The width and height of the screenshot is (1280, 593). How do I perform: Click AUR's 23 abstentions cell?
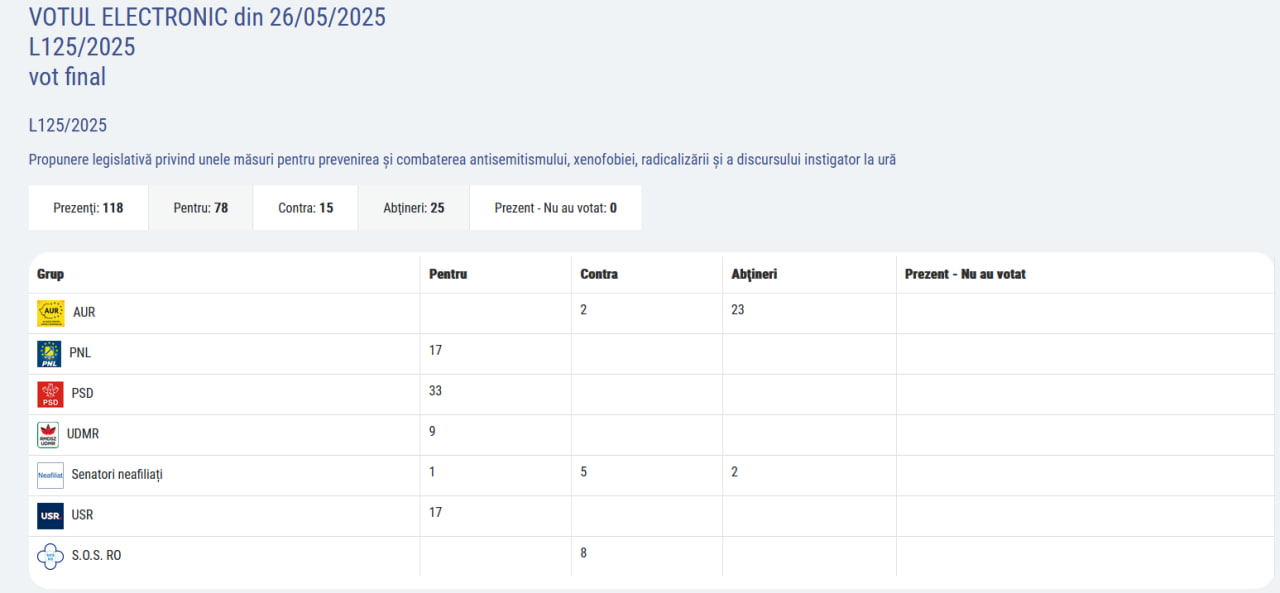738,310
